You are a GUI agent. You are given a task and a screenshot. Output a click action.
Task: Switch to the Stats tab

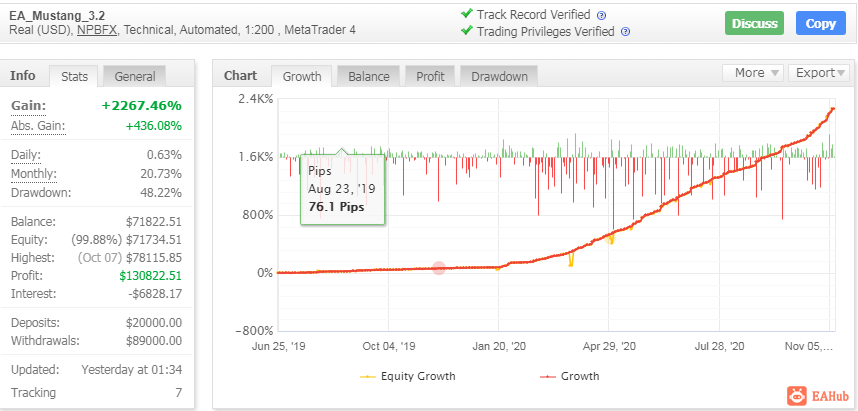point(74,76)
